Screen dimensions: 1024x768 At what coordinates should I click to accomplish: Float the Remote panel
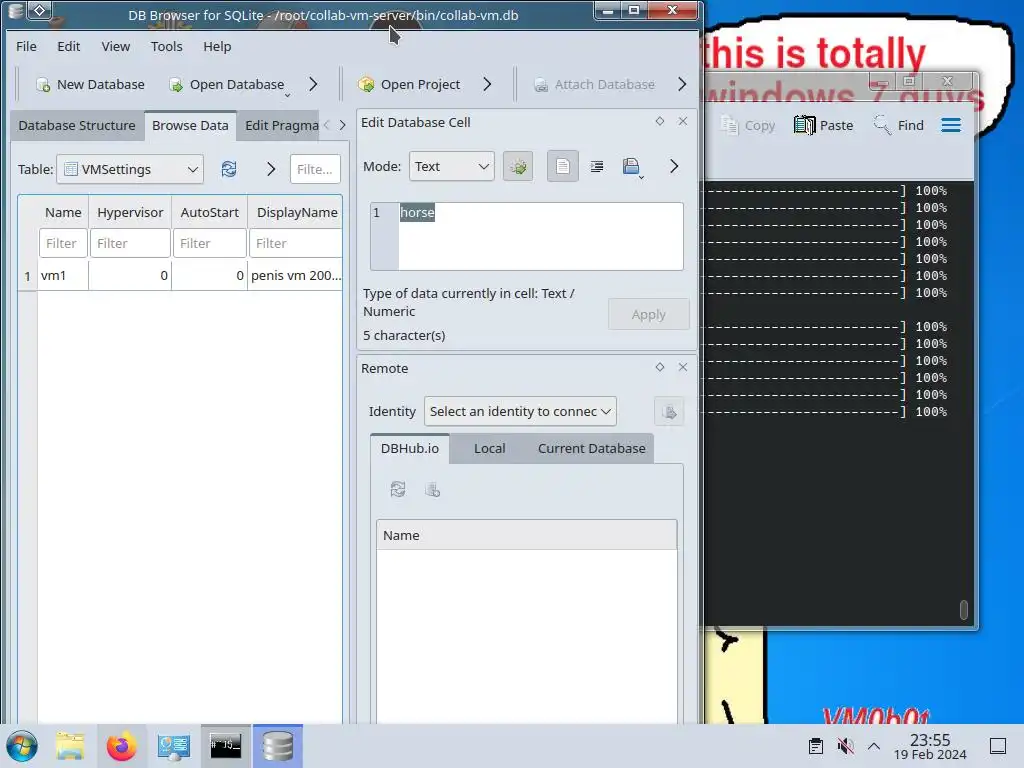[660, 367]
